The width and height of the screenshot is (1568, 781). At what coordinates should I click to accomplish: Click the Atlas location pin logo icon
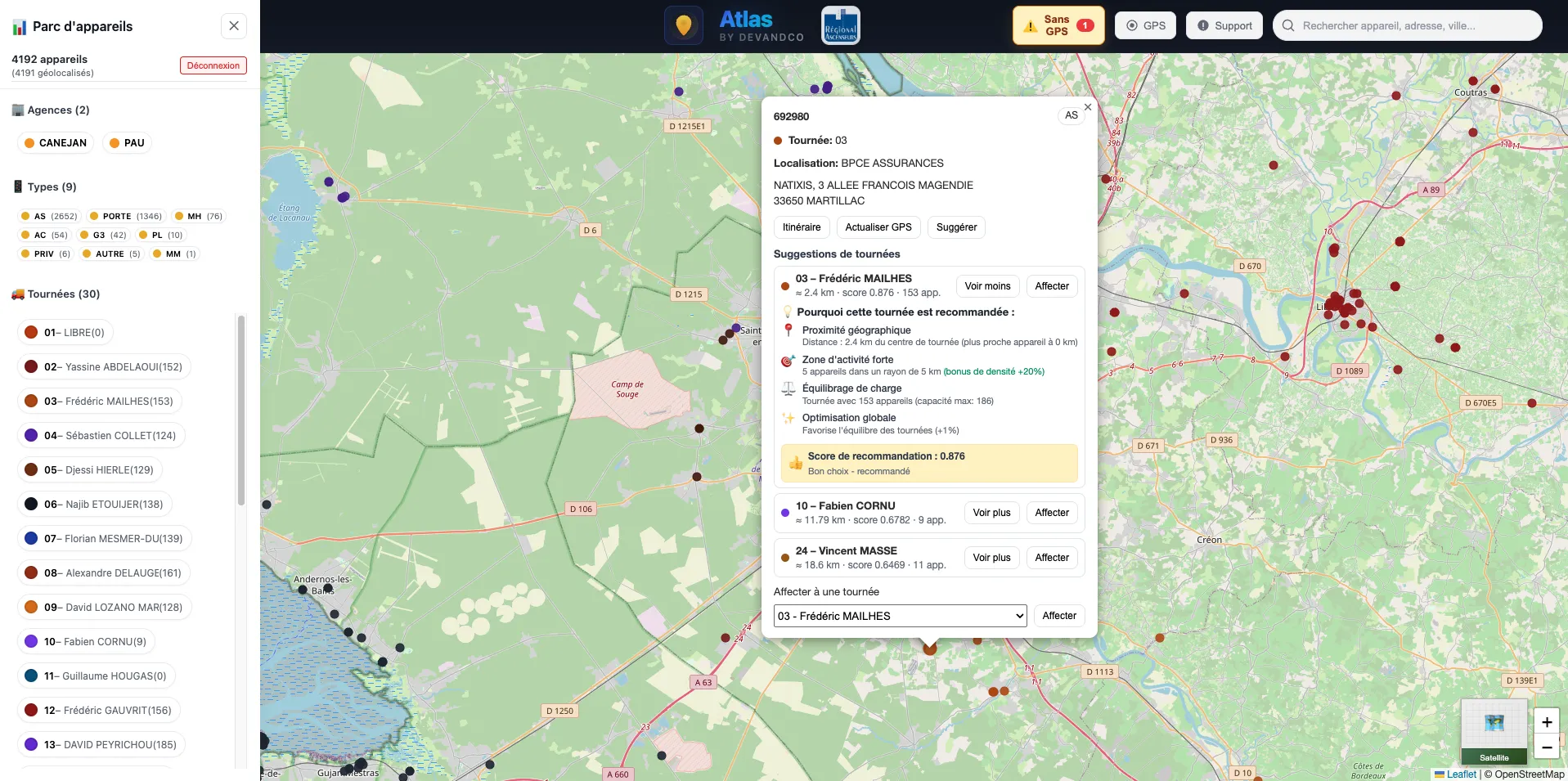[683, 25]
